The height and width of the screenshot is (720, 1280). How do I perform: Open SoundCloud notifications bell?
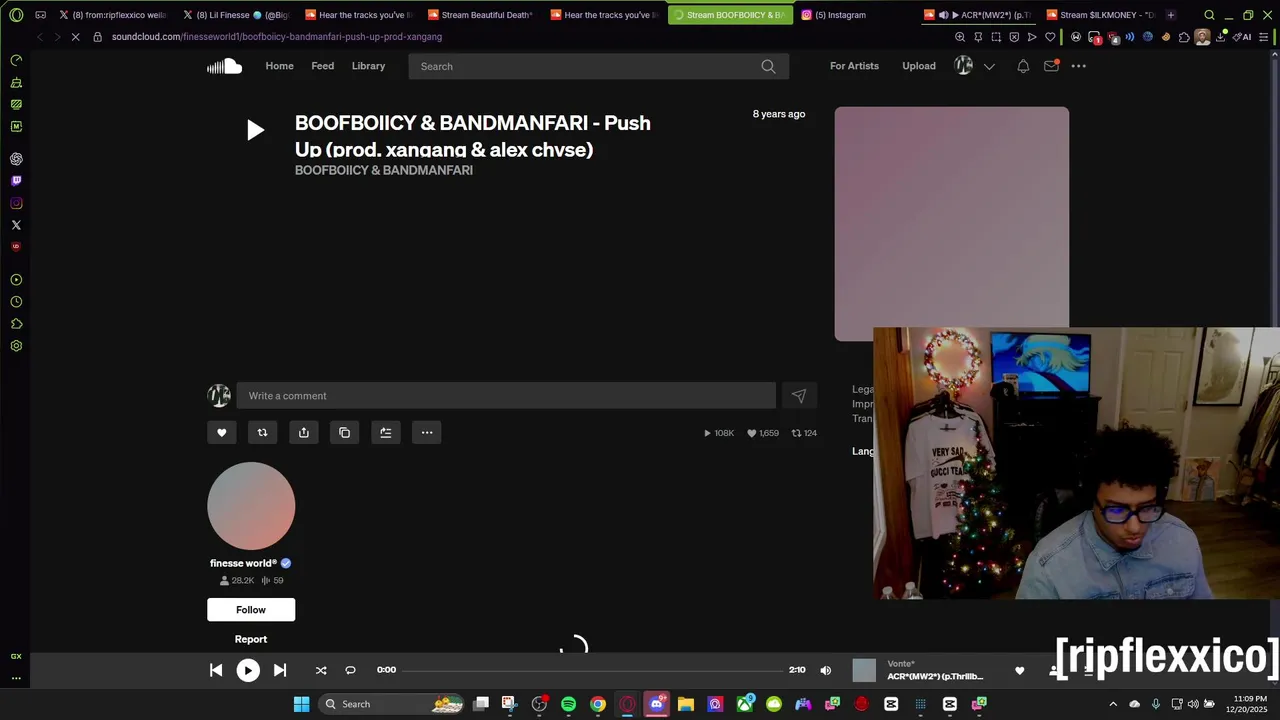(1023, 66)
